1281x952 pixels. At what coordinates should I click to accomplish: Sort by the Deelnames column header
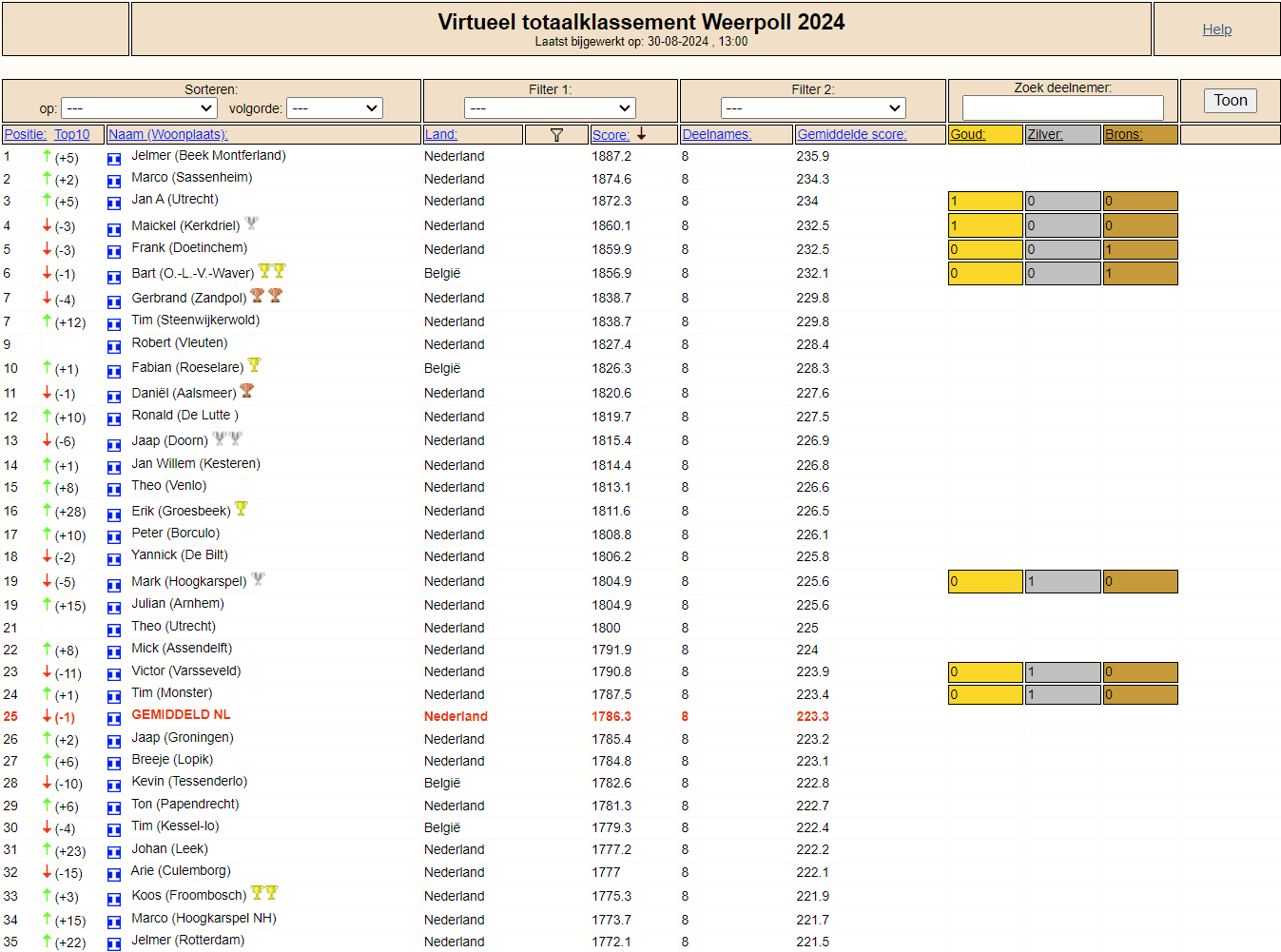pos(717,134)
